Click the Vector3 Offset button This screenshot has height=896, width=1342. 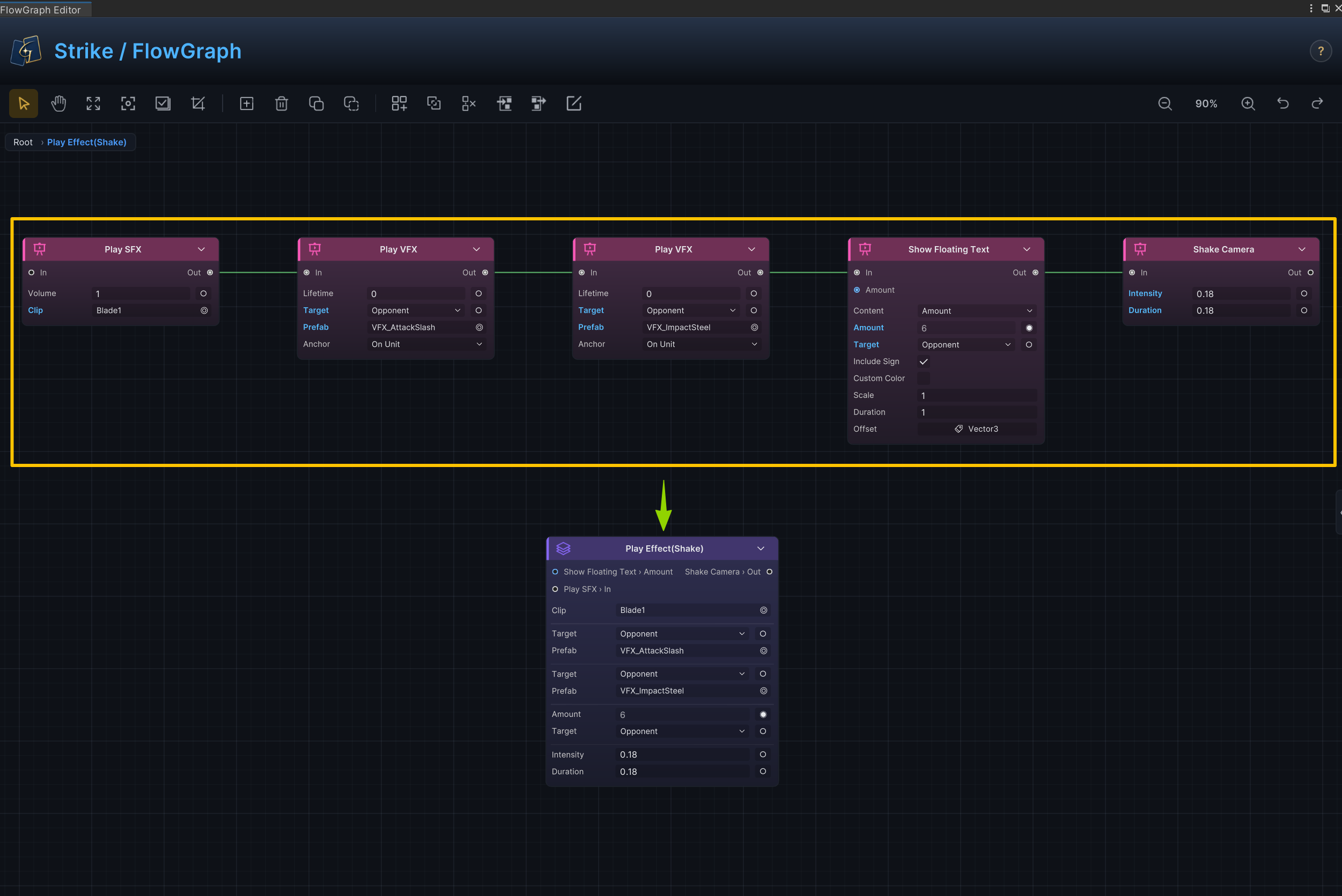coord(977,429)
